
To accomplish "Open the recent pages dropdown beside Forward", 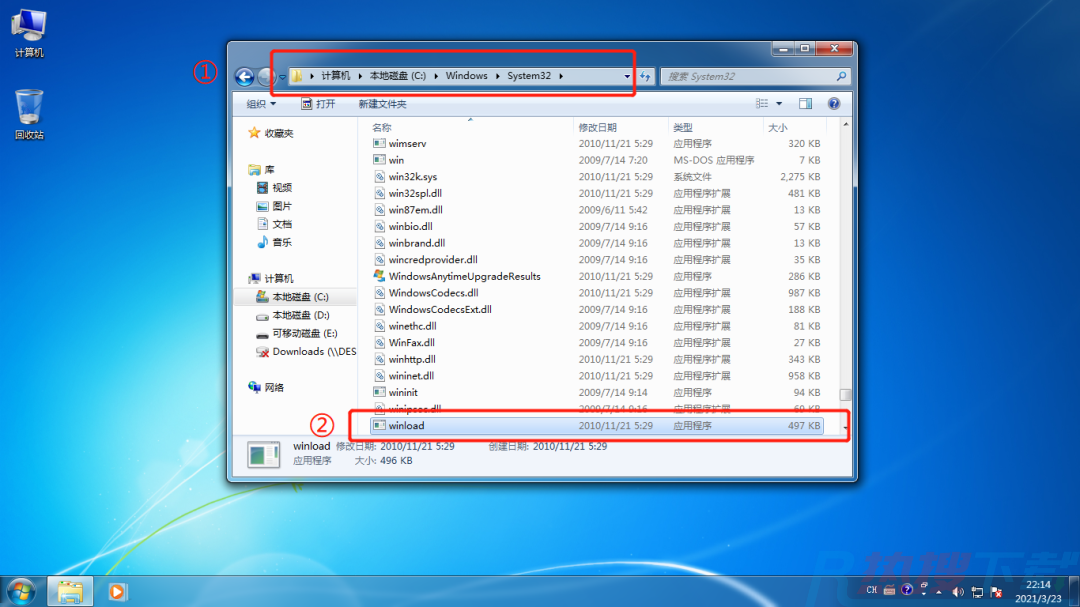I will [x=282, y=77].
